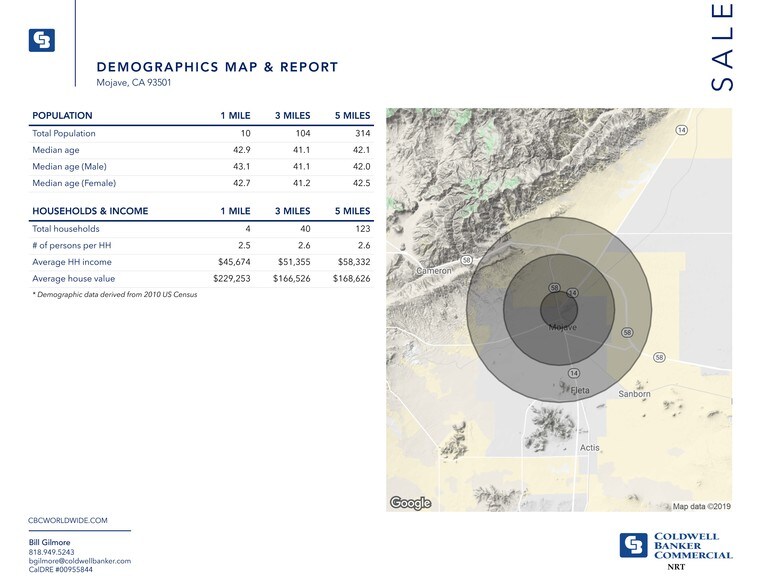Click the Coldwell Banker logo beside the report title
The width and height of the screenshot is (761, 588).
pos(42,40)
